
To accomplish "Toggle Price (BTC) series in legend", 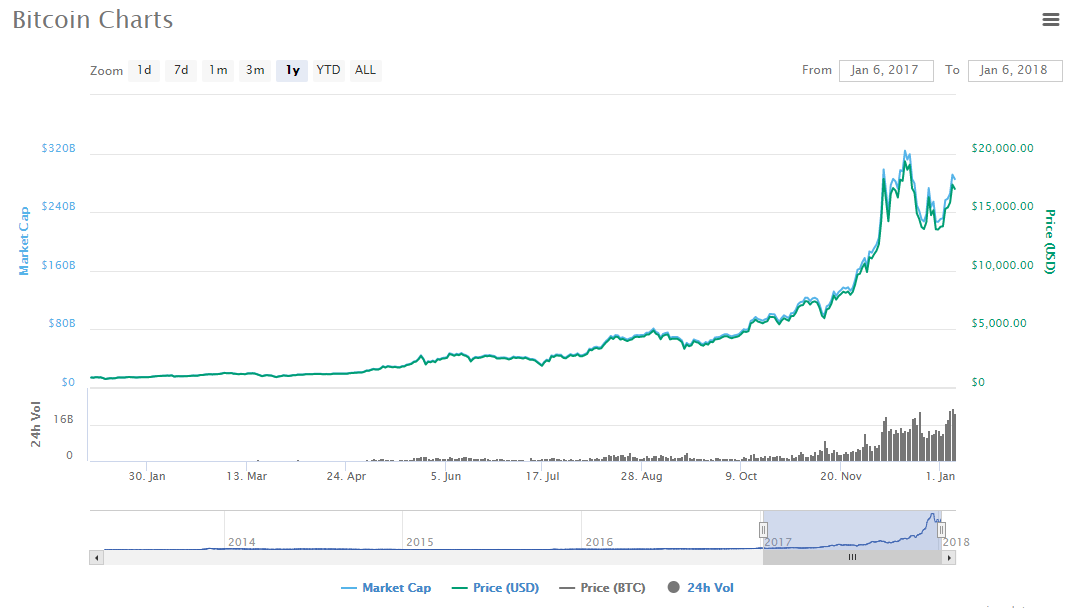I will 602,588.
